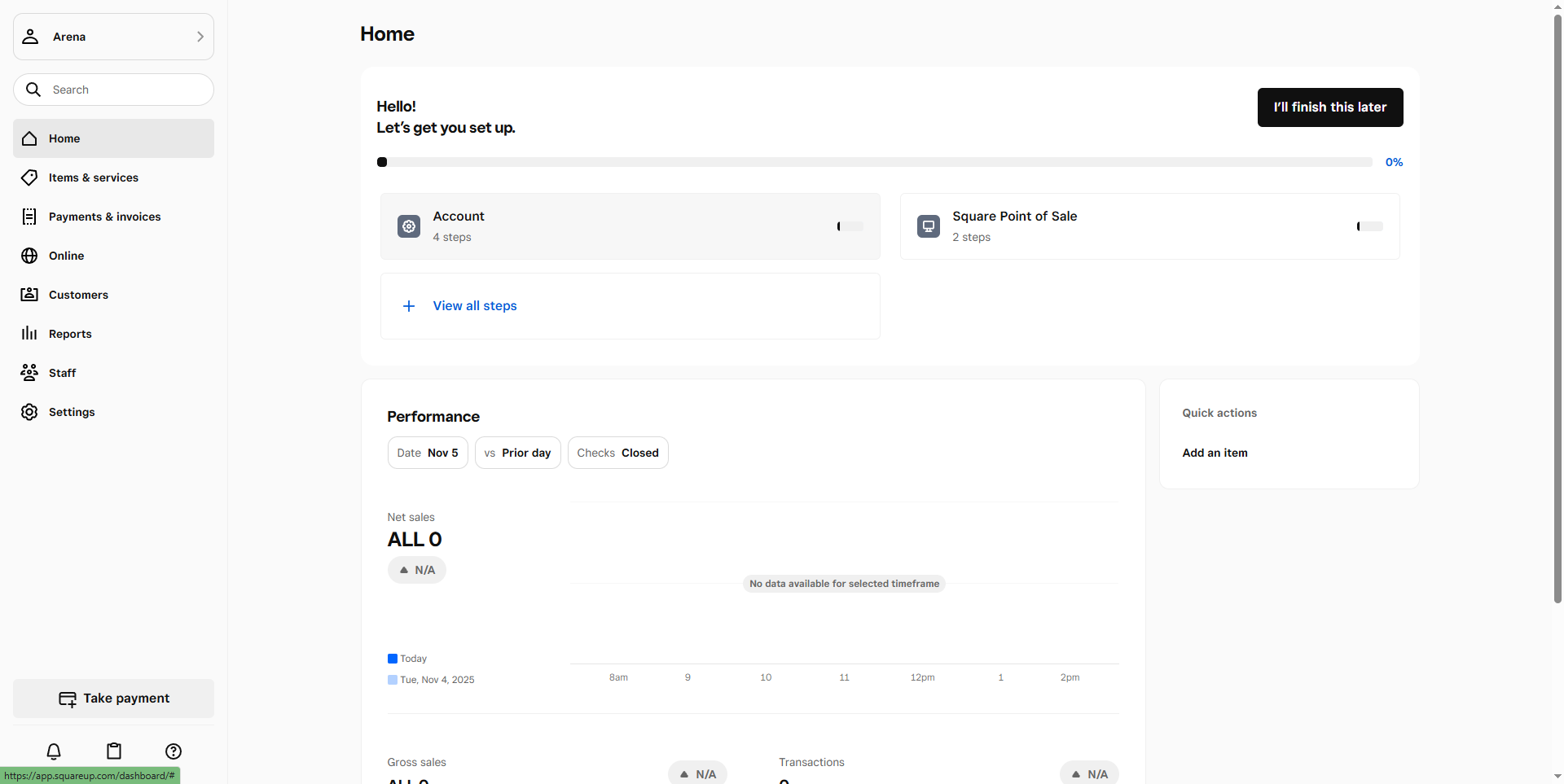Click the plus icon beside View all steps
The width and height of the screenshot is (1564, 784).
[409, 306]
